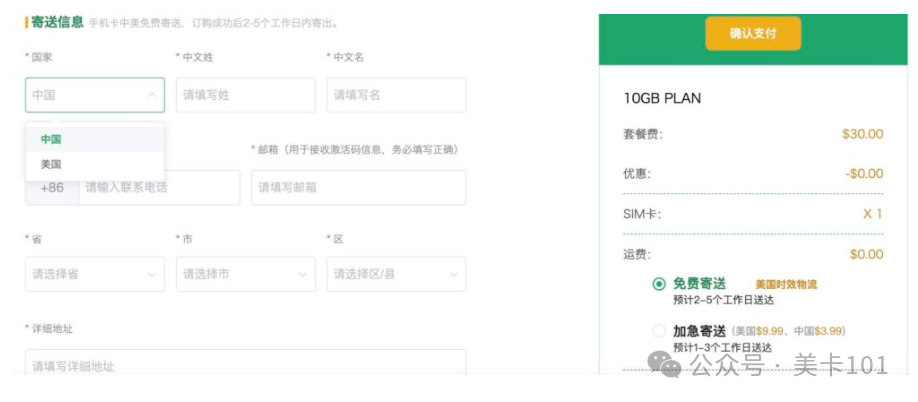Click the chevron in the city box
This screenshot has height=402, width=918.
coord(303,274)
